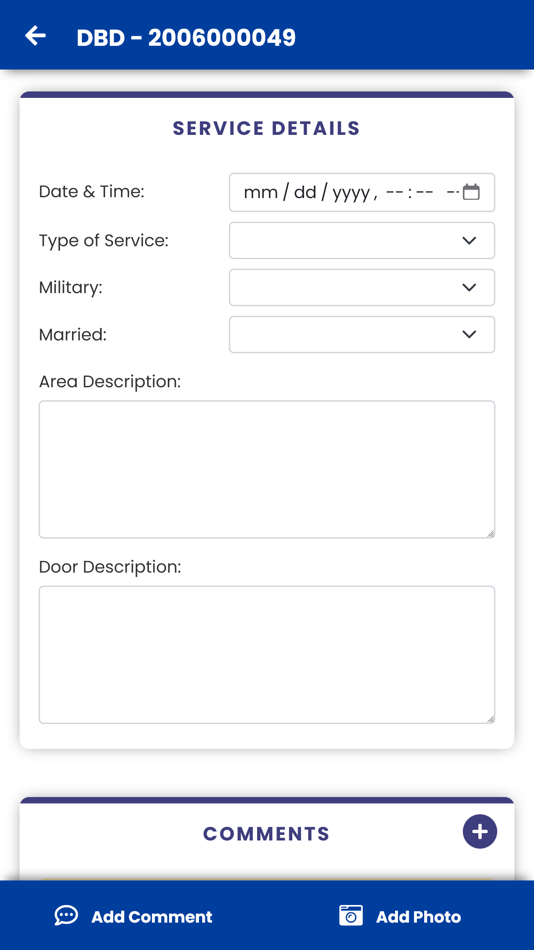This screenshot has height=950, width=534.
Task: Select the dd day segment
Action: pyautogui.click(x=305, y=193)
